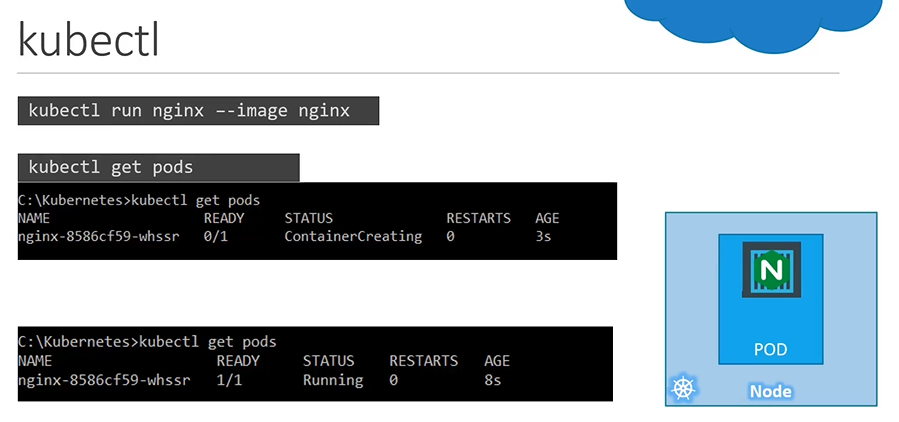Click the Kubernetes wheel icon on the node

[683, 388]
